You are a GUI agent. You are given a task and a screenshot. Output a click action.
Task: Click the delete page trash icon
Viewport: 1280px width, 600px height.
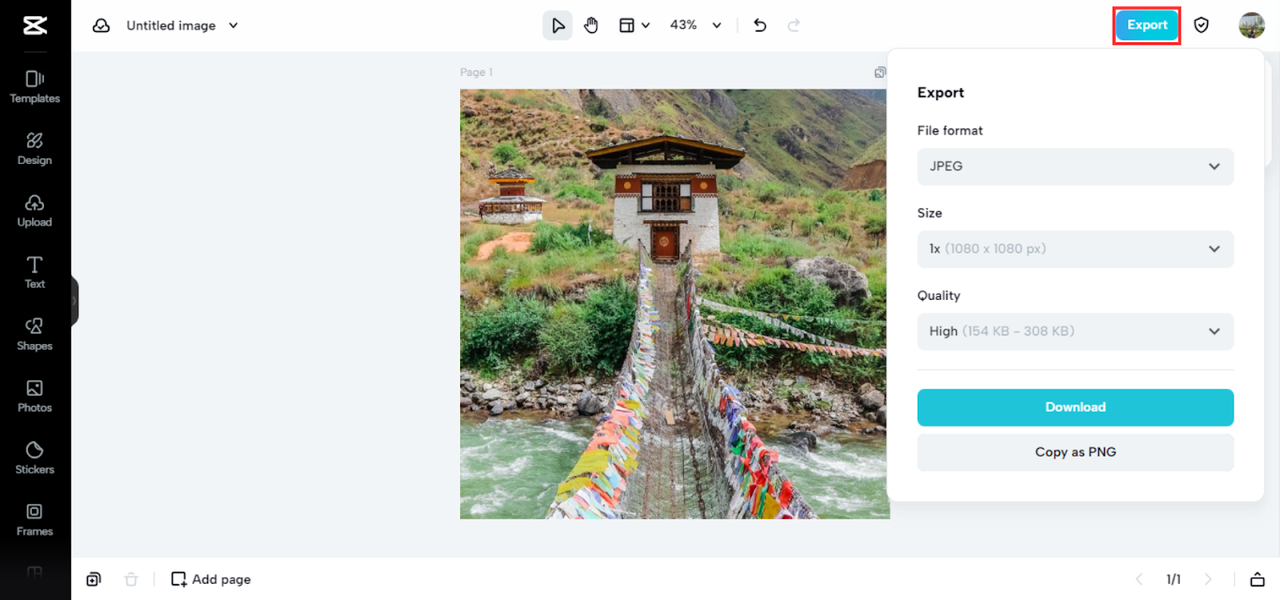[131, 579]
